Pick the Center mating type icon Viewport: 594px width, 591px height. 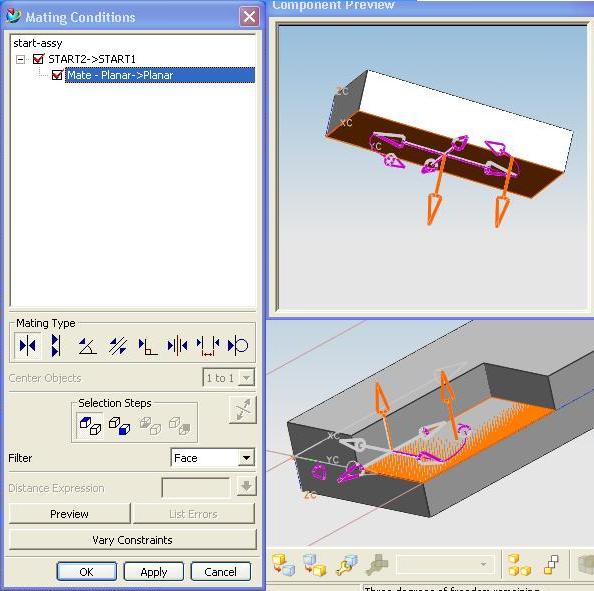tap(177, 346)
